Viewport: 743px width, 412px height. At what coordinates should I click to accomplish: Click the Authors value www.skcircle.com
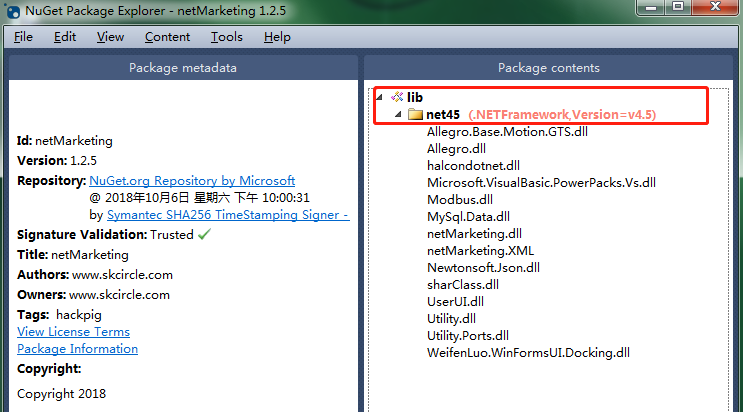coord(122,275)
